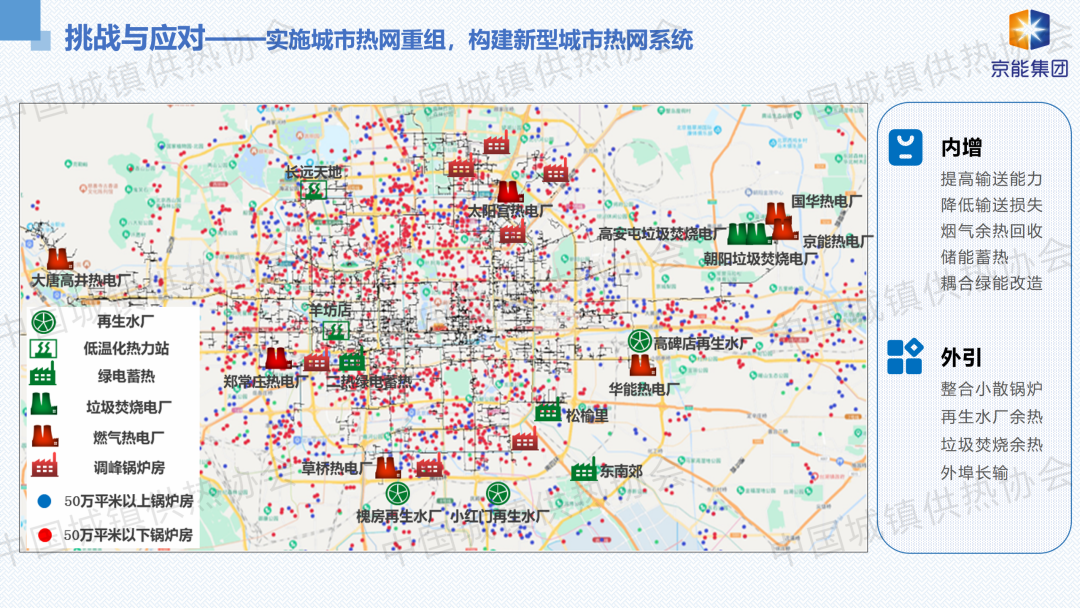Select the 太阳宫热电厂 plant marker

point(509,191)
